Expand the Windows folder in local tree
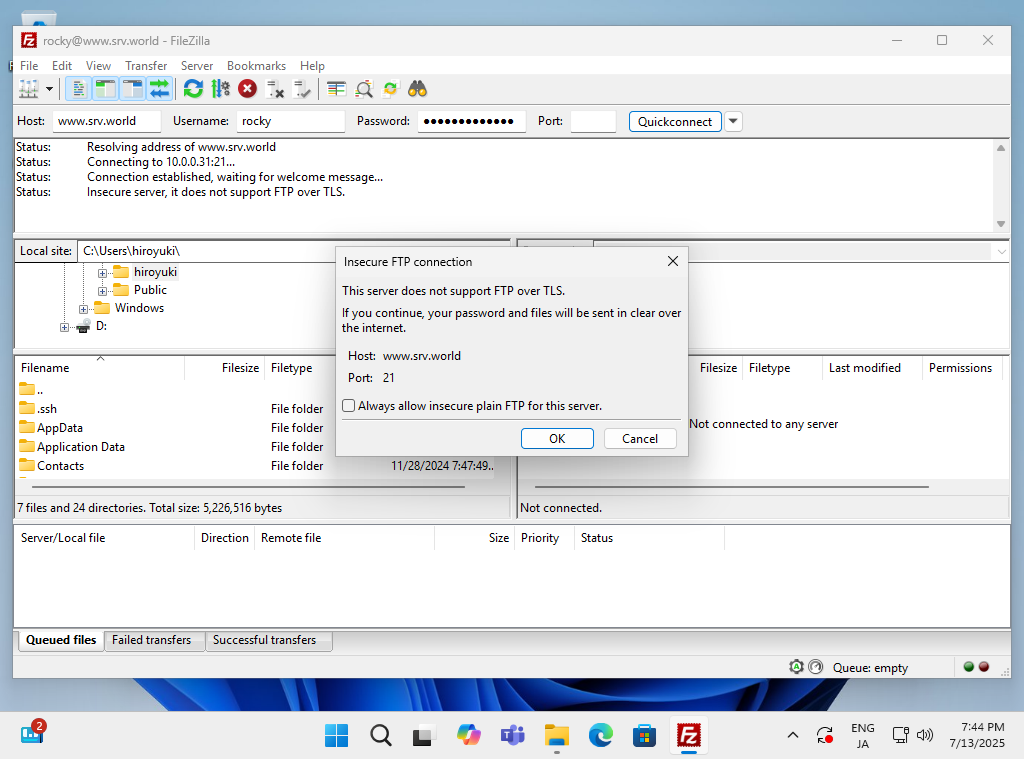The image size is (1024, 759). coord(83,308)
